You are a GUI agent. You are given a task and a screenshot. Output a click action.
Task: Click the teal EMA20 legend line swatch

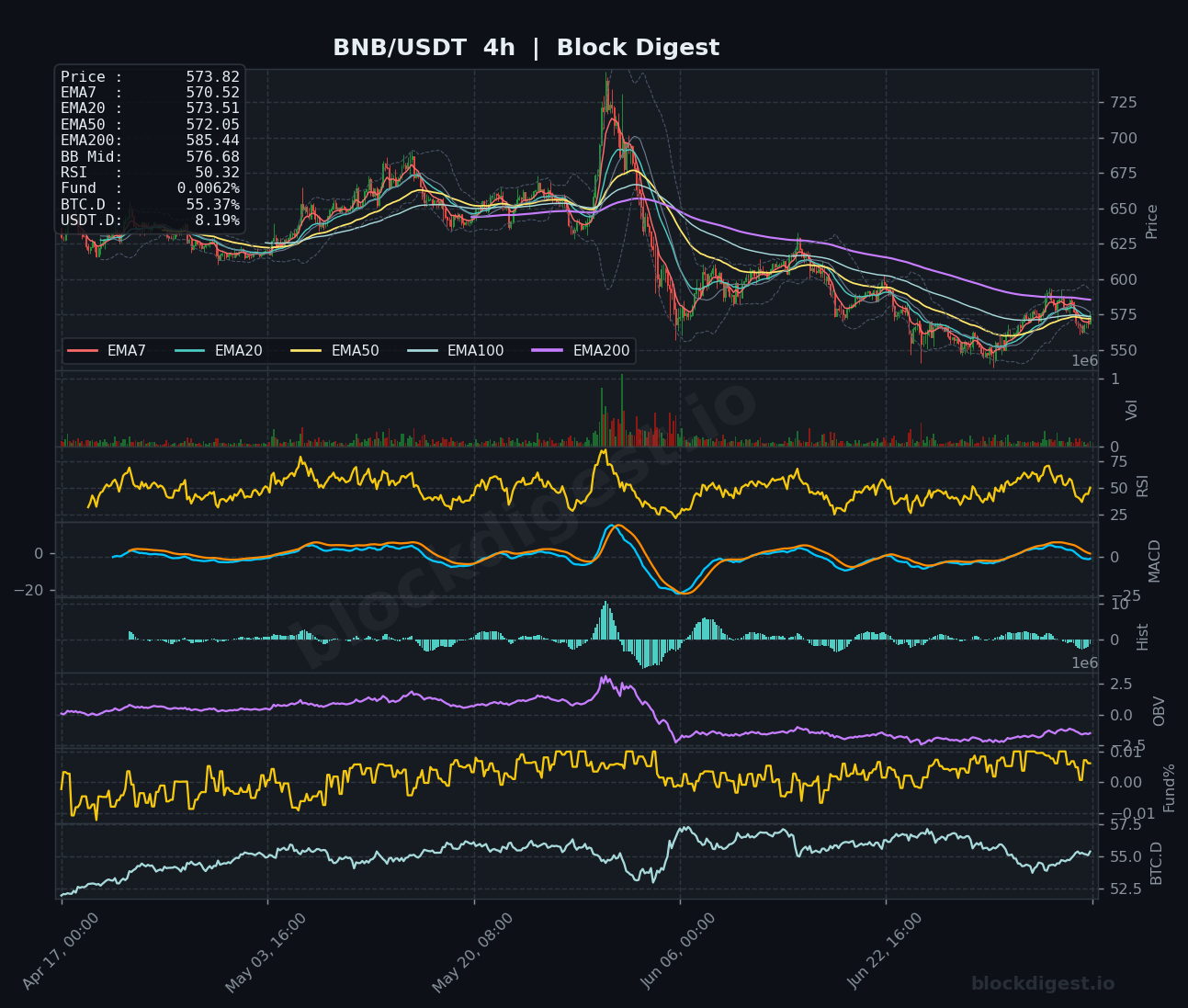click(x=190, y=351)
